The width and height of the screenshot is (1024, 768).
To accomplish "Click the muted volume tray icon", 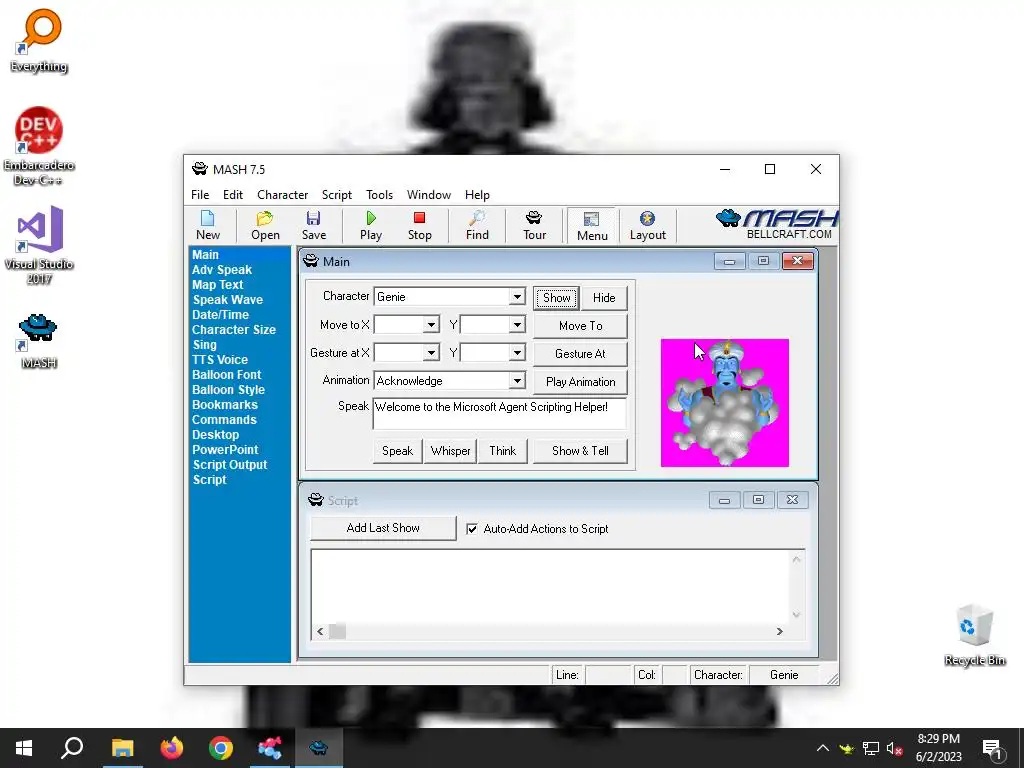I will 894,748.
